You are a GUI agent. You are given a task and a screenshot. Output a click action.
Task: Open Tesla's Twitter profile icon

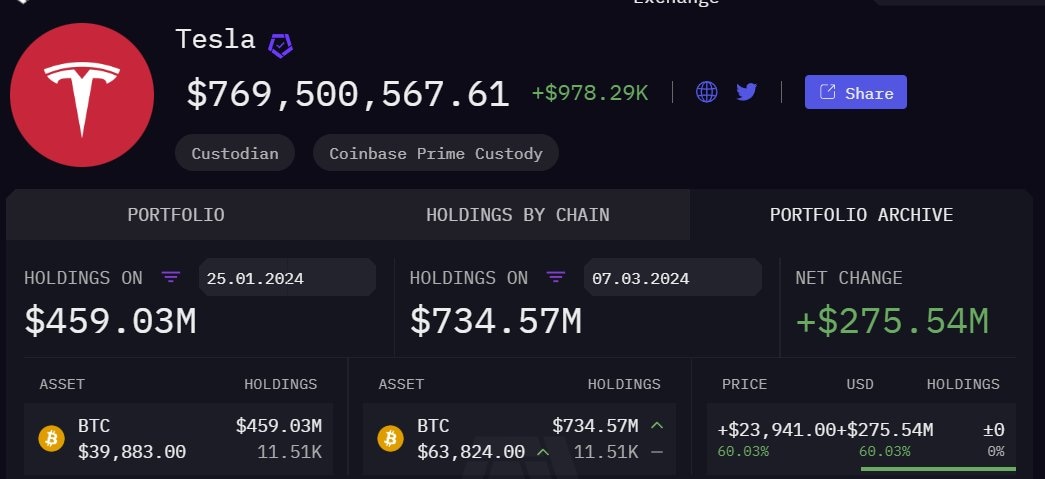tap(747, 92)
